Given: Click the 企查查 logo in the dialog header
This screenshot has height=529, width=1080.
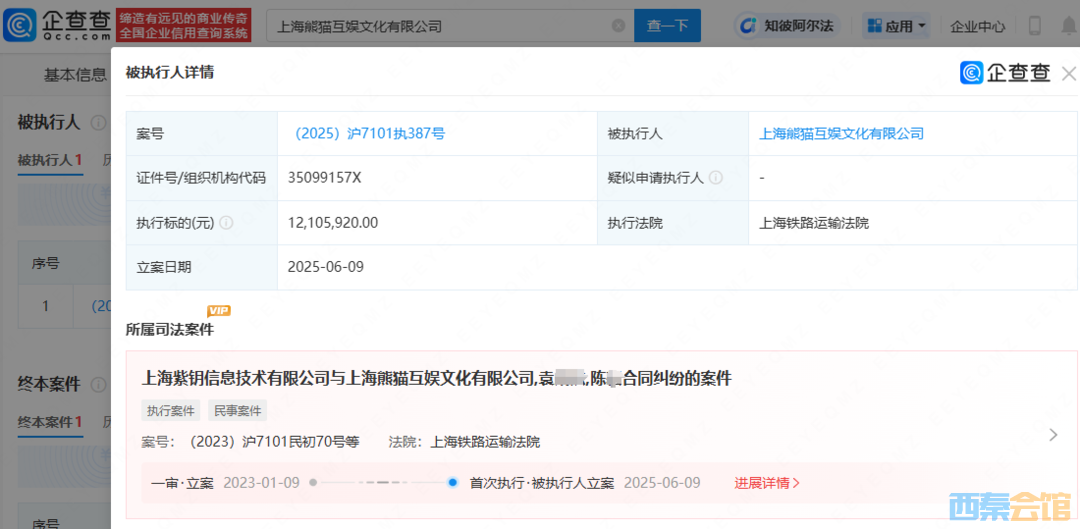Looking at the screenshot, I should tap(1005, 72).
